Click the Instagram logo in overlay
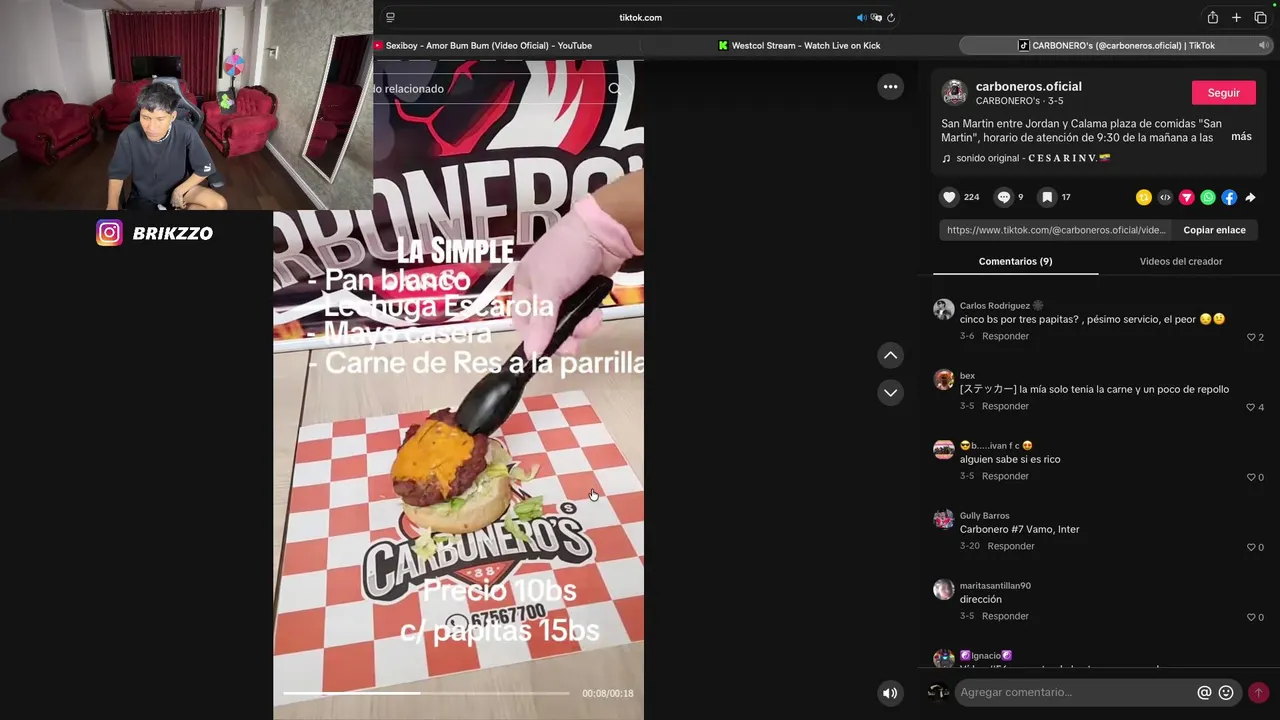The image size is (1280, 720). (x=109, y=233)
